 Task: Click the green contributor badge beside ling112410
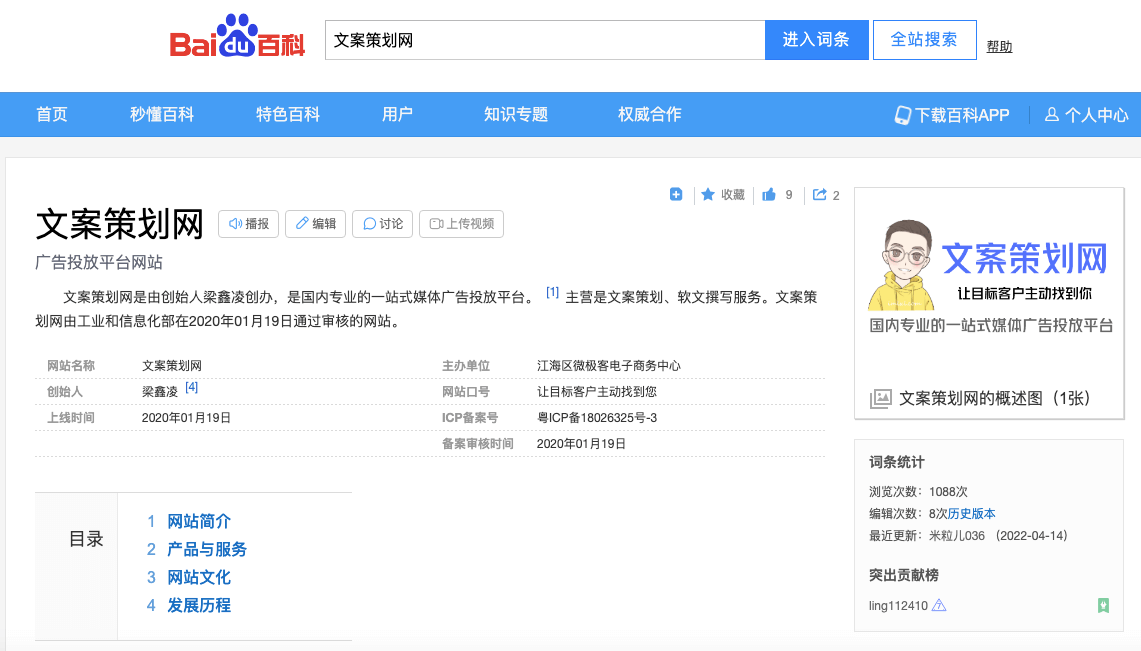(x=1102, y=605)
